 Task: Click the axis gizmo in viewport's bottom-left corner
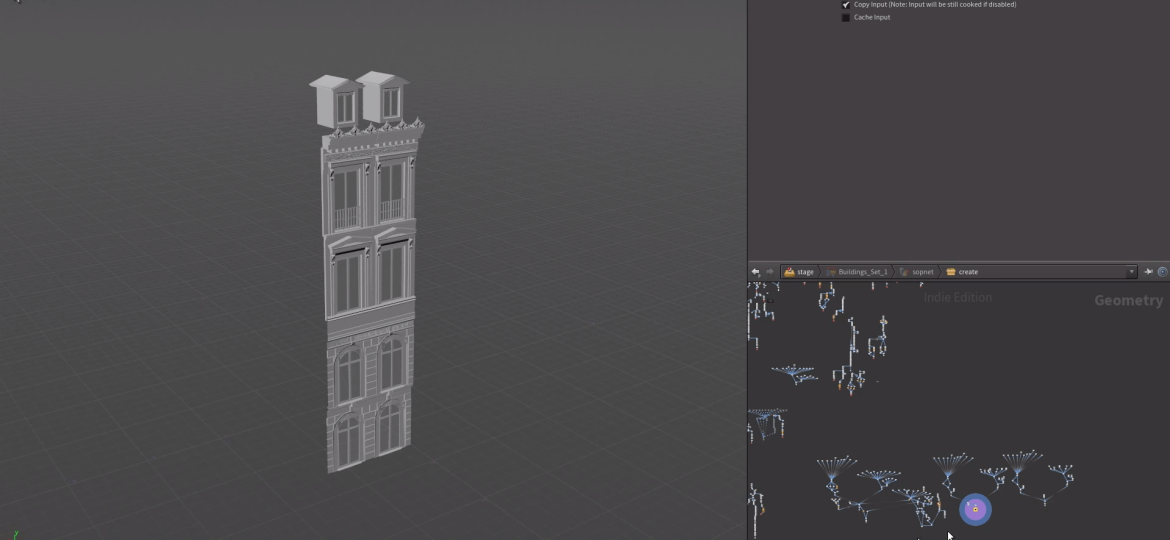pos(14,533)
